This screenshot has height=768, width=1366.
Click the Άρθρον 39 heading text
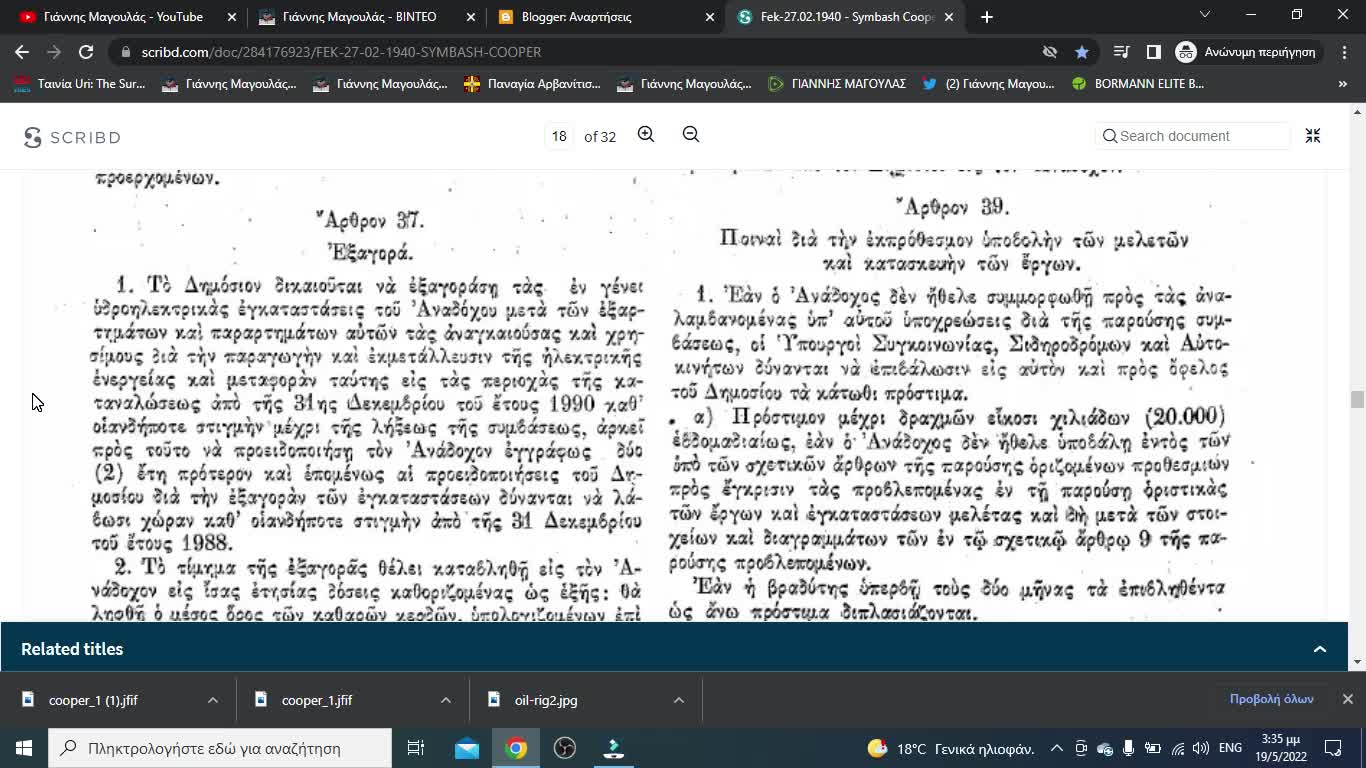click(953, 207)
